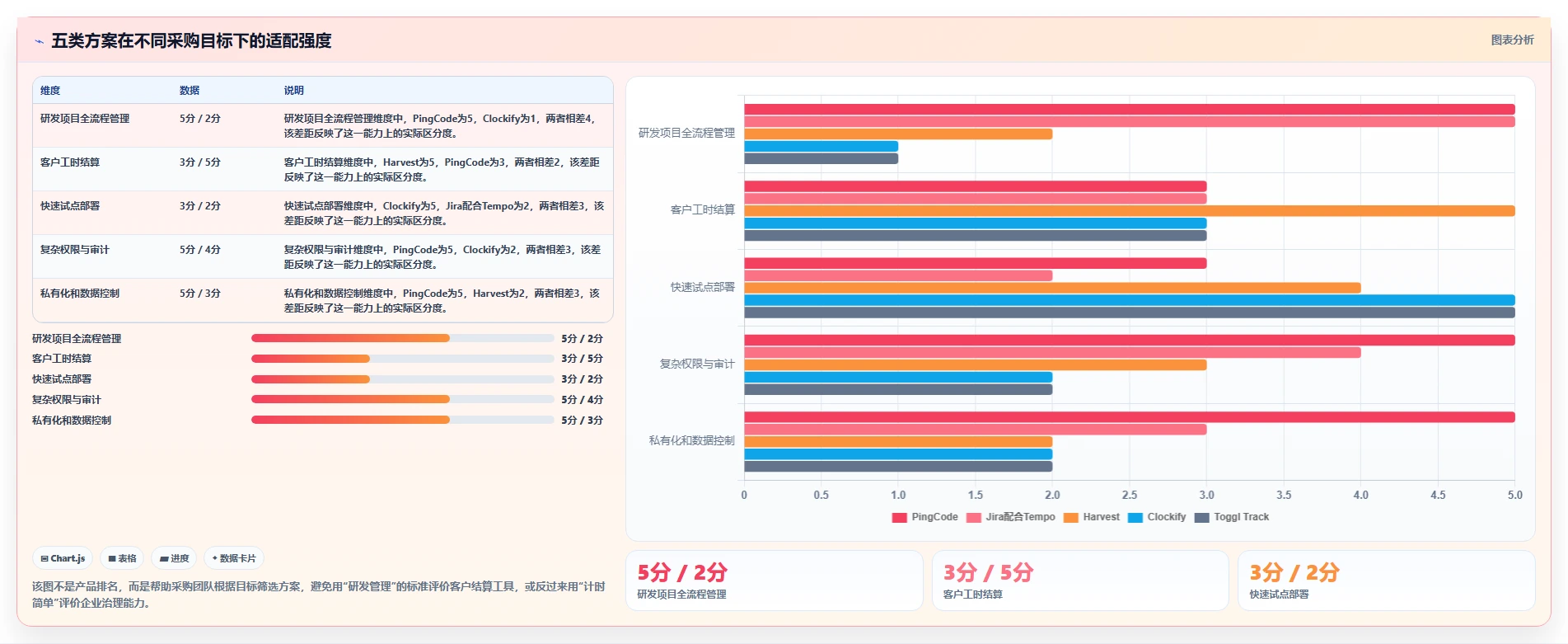The width and height of the screenshot is (1568, 644).
Task: Click the 客户工时结算 chart axis label
Action: pyautogui.click(x=702, y=210)
